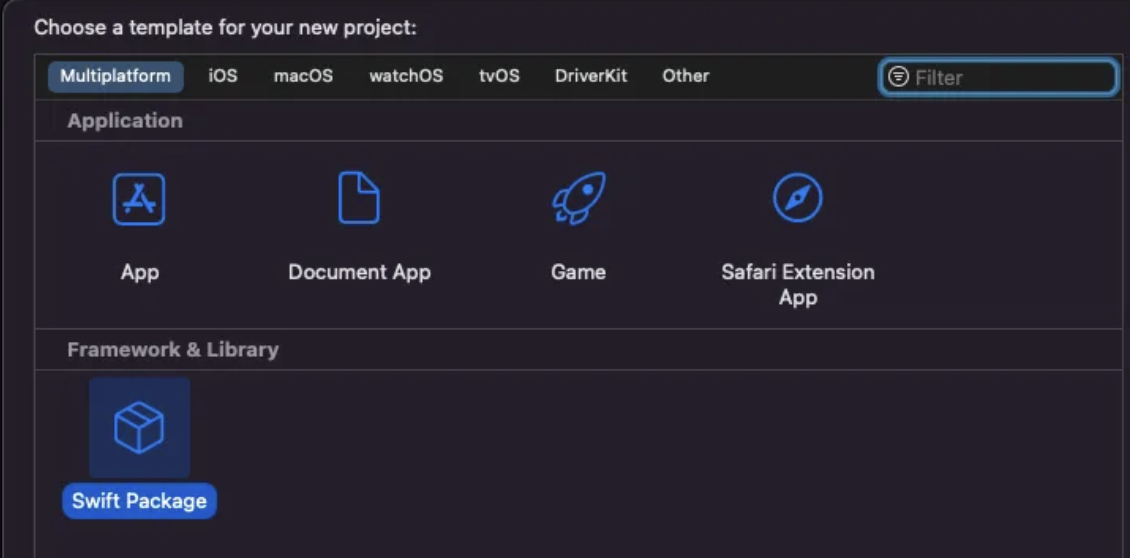Open the DriverKit tab
This screenshot has height=558, width=1130.
coord(591,76)
